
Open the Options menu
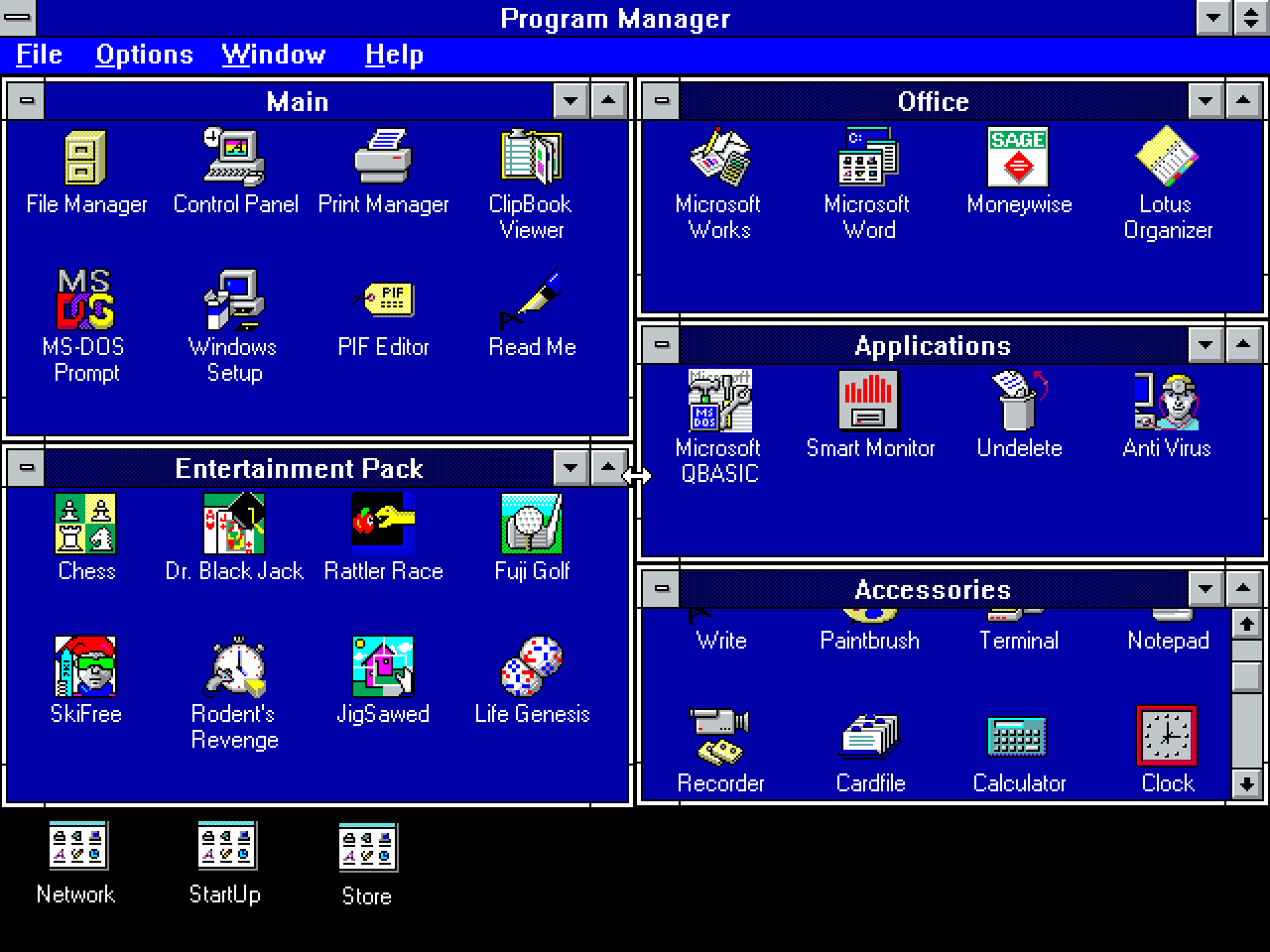(144, 55)
